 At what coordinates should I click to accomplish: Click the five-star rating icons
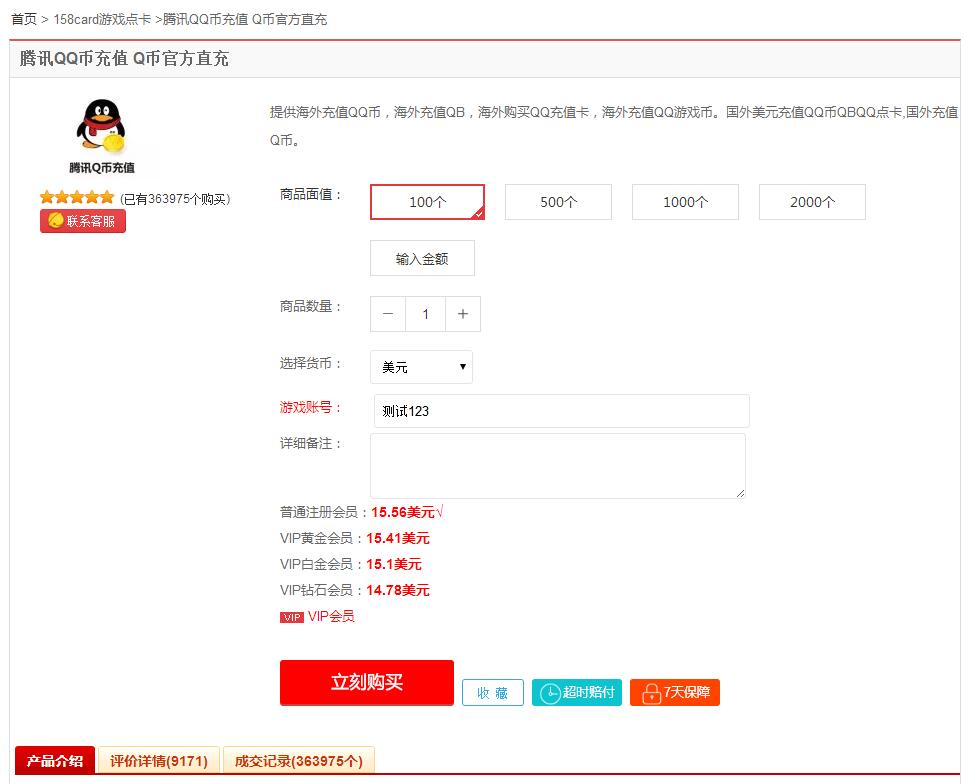(77, 198)
